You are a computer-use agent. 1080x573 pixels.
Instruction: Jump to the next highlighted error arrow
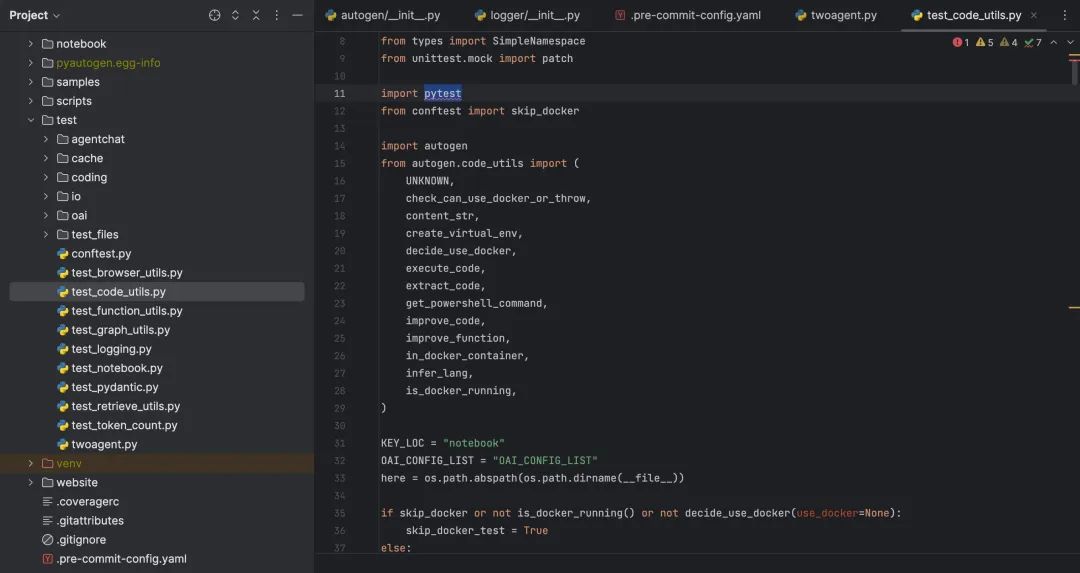pyautogui.click(x=1072, y=42)
